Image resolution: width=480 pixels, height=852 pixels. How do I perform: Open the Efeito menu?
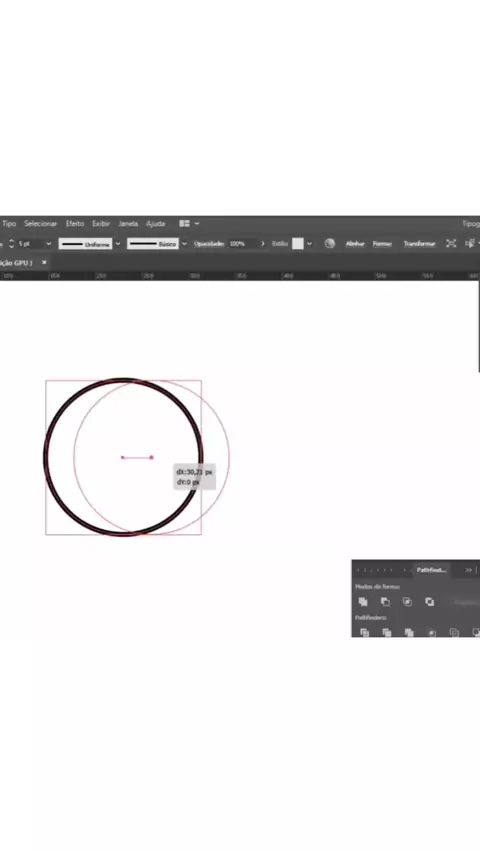coord(74,223)
